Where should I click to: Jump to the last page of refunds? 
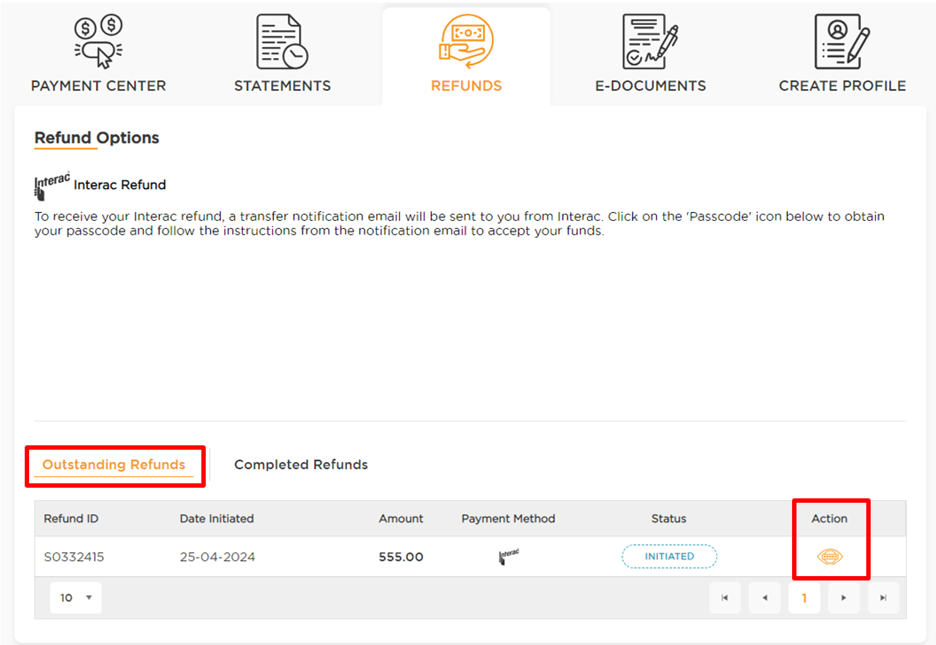coord(883,598)
